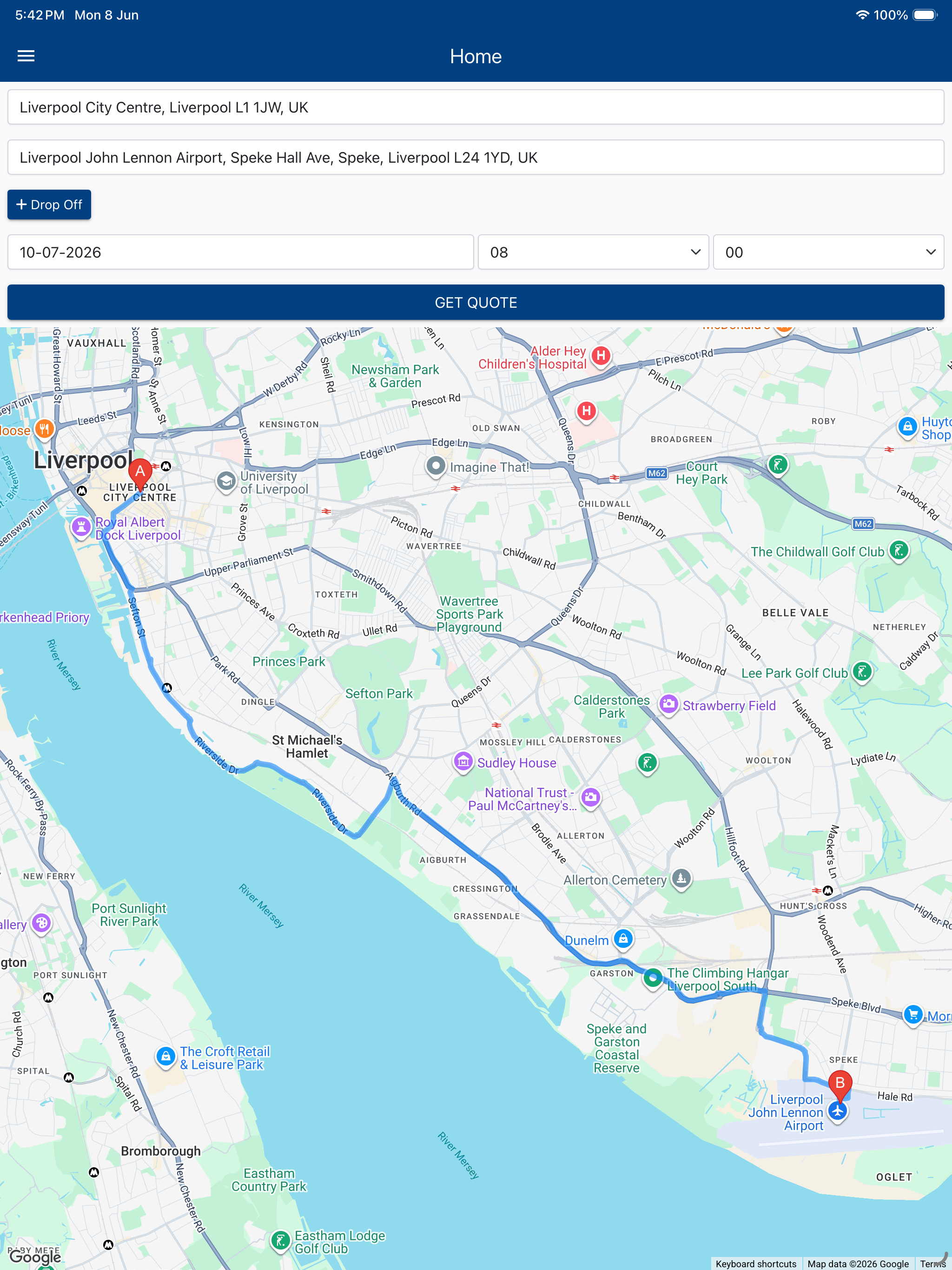Select the orange restaurant pin near Leeds St

click(x=44, y=429)
